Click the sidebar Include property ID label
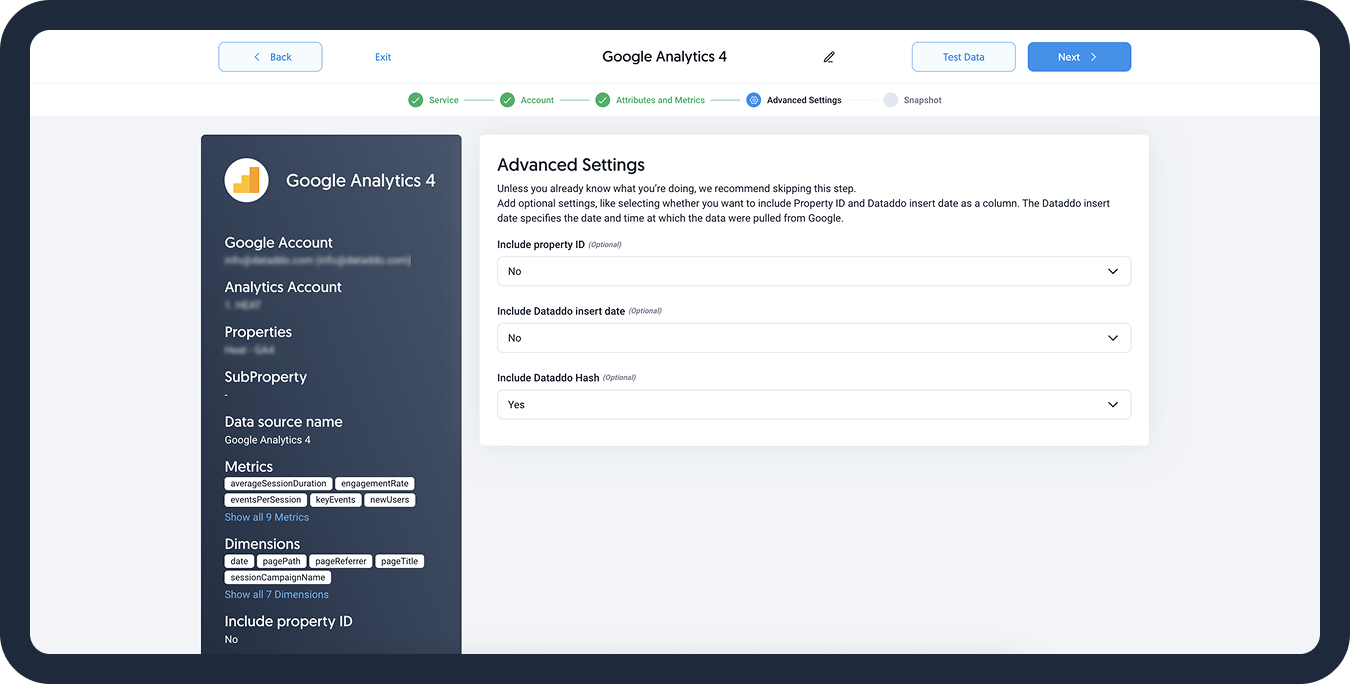 pos(289,621)
